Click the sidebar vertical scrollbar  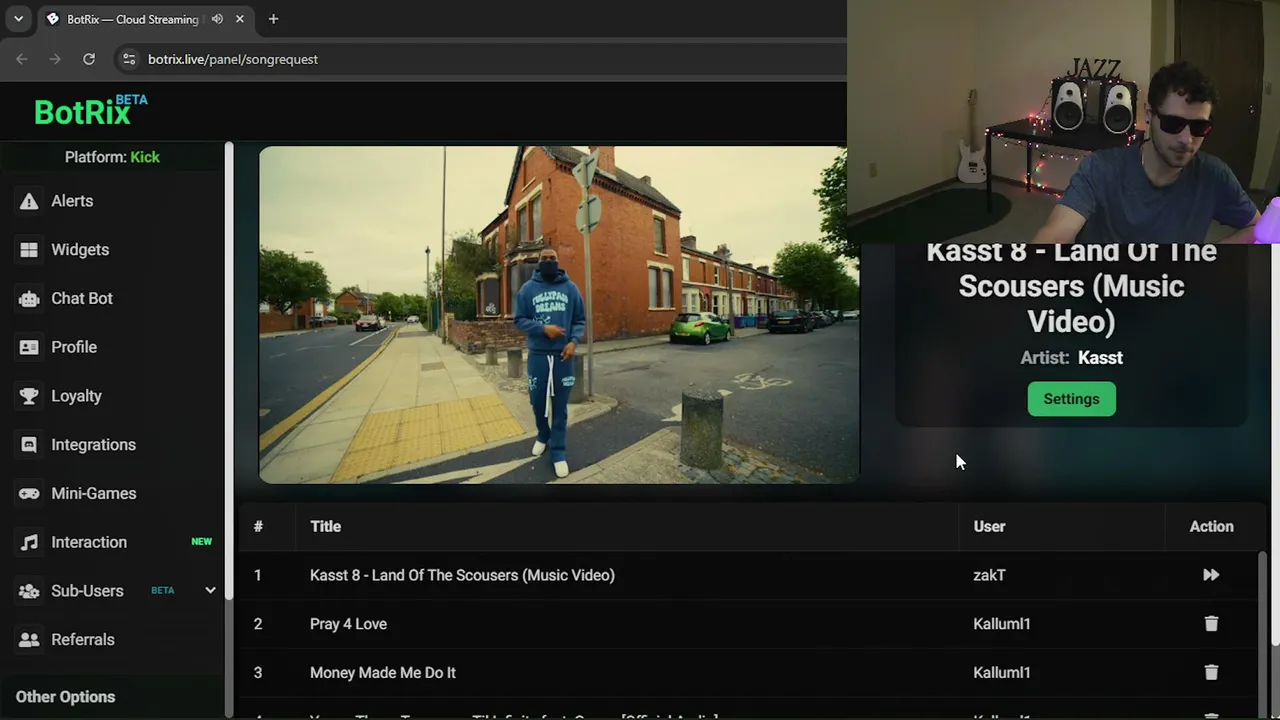tap(229, 370)
